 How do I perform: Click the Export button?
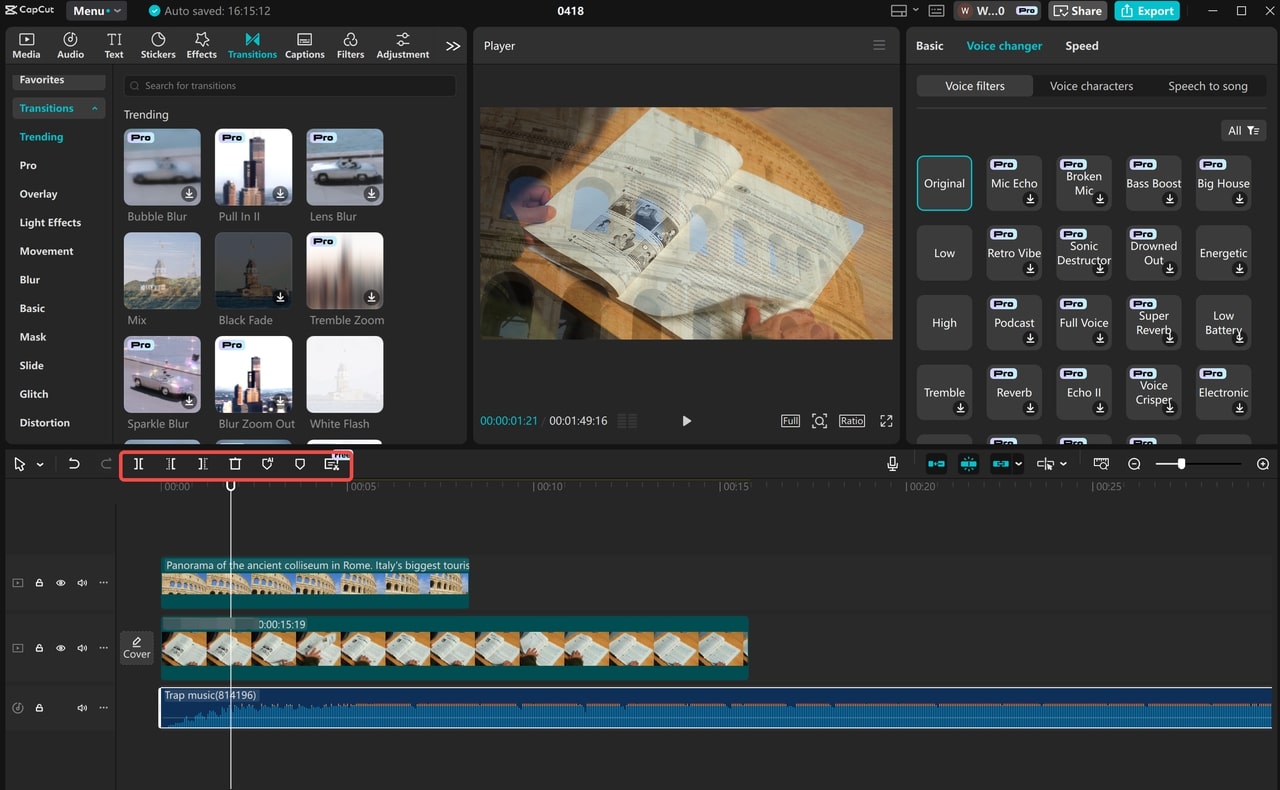click(1146, 11)
